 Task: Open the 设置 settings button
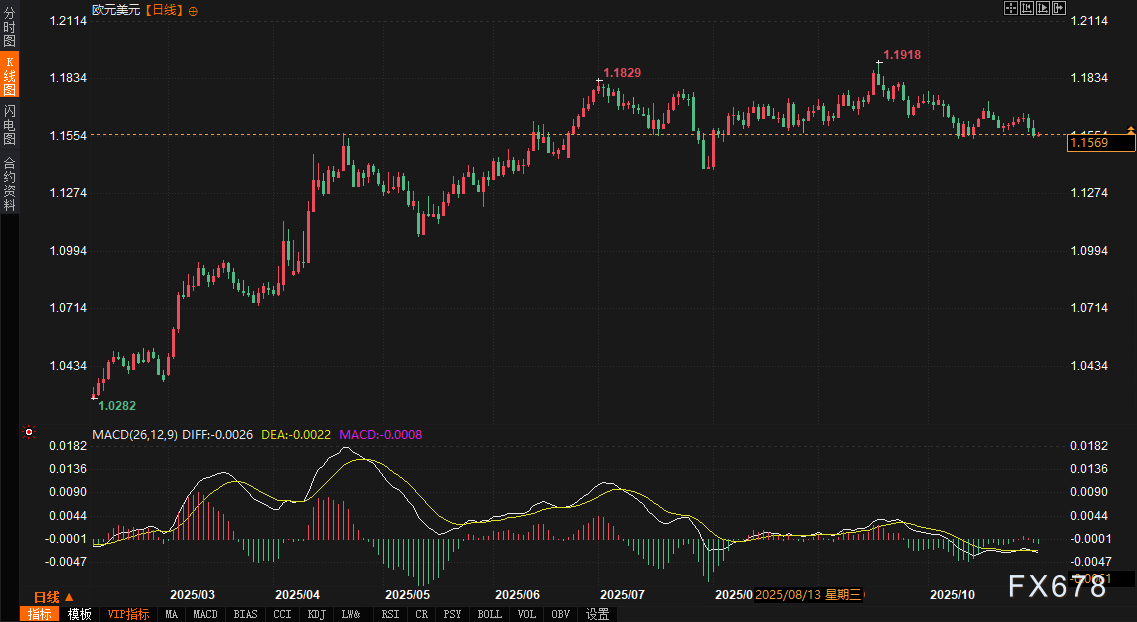[598, 614]
